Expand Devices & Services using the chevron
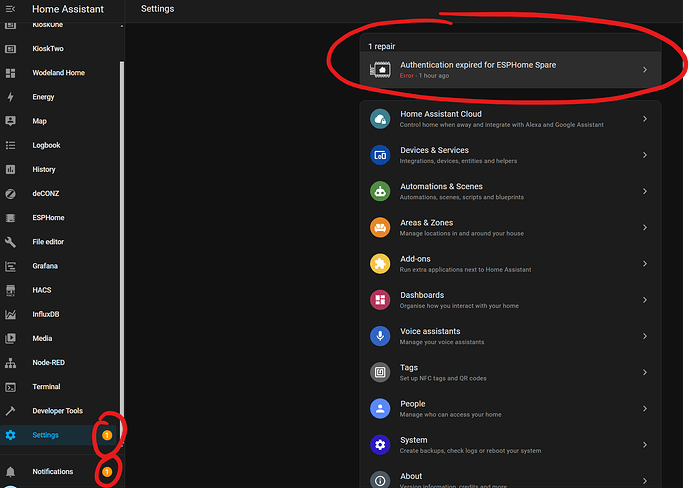The height and width of the screenshot is (488, 690). click(x=645, y=155)
